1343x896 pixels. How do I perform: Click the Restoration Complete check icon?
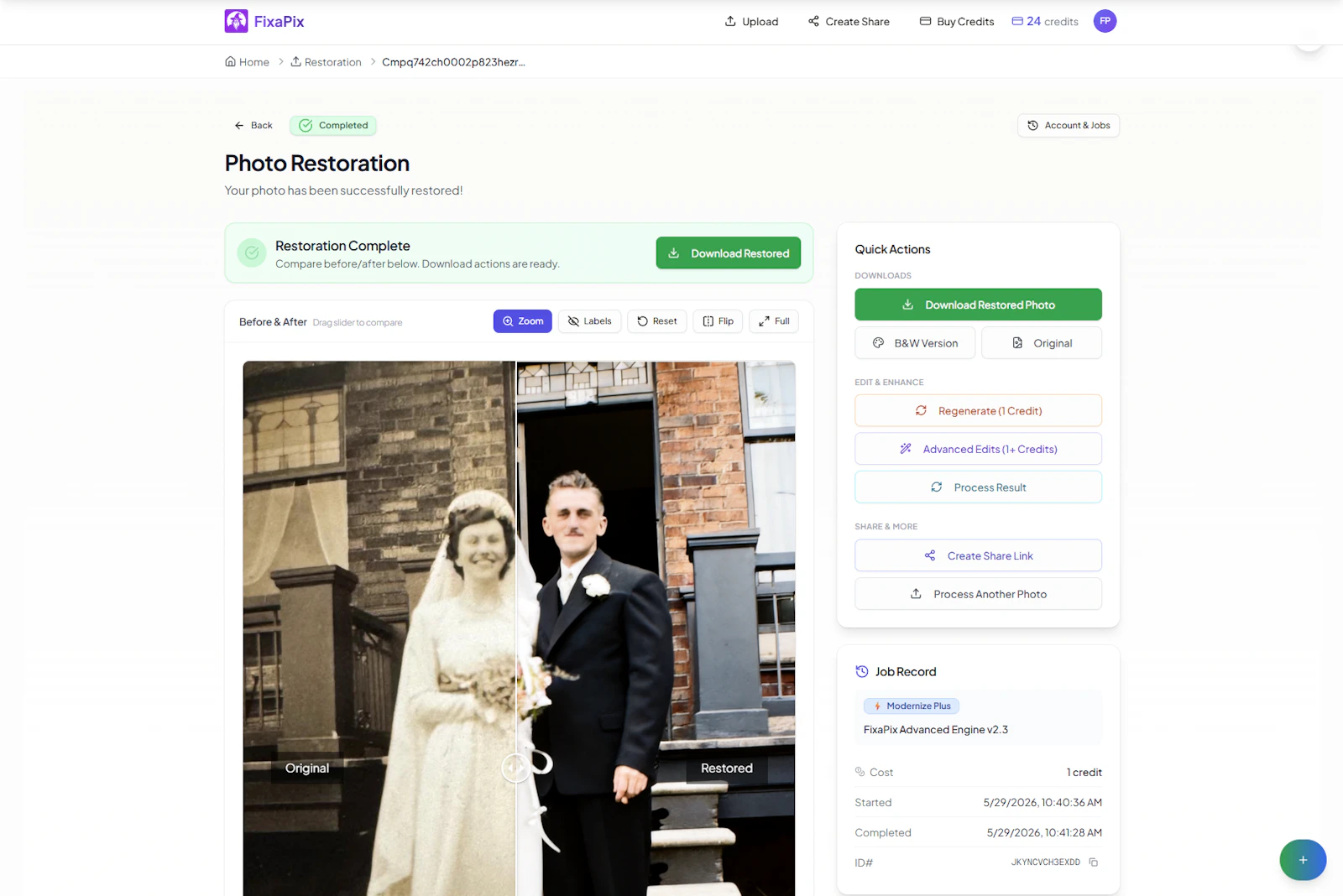click(252, 253)
